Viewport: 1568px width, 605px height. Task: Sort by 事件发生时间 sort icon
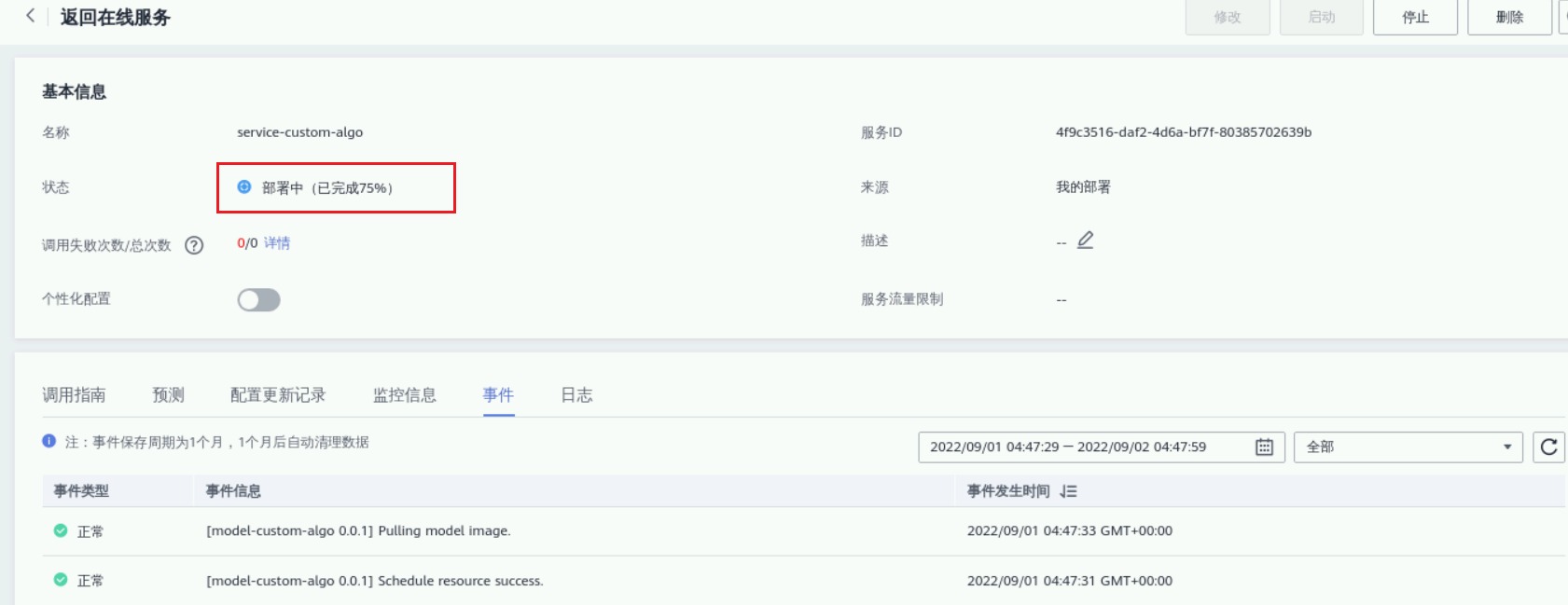[1069, 491]
